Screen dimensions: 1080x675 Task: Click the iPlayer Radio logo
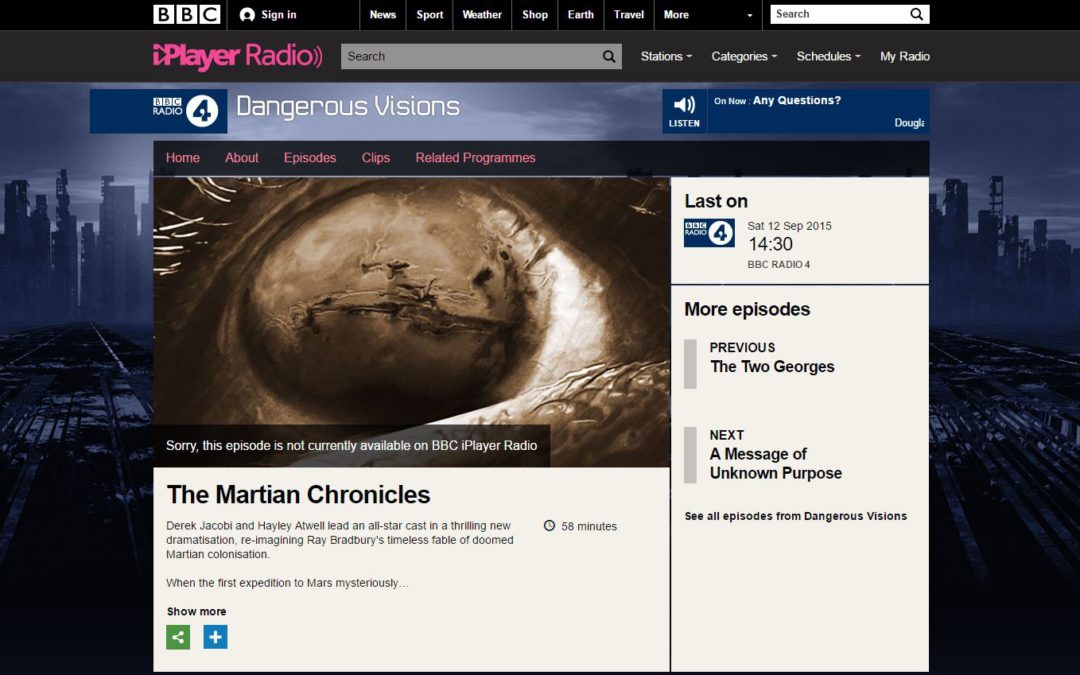[x=238, y=56]
